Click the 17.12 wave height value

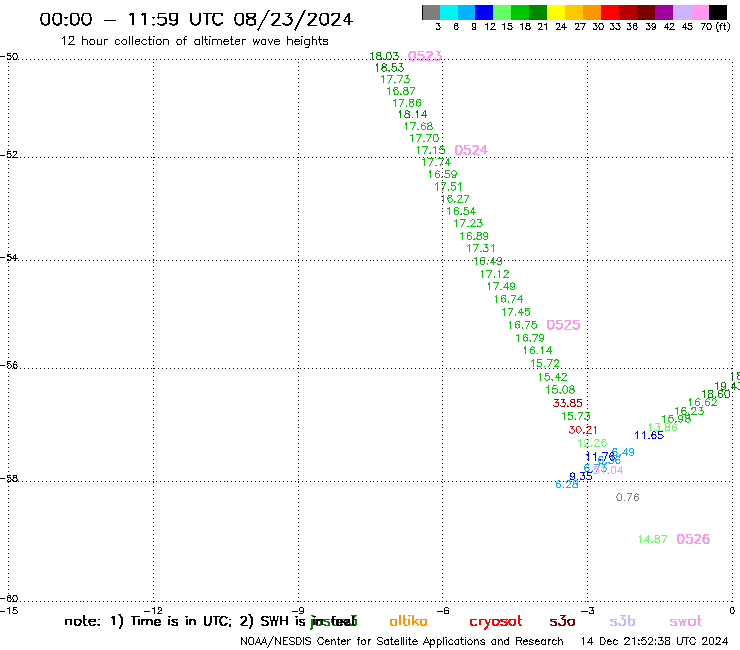495,274
